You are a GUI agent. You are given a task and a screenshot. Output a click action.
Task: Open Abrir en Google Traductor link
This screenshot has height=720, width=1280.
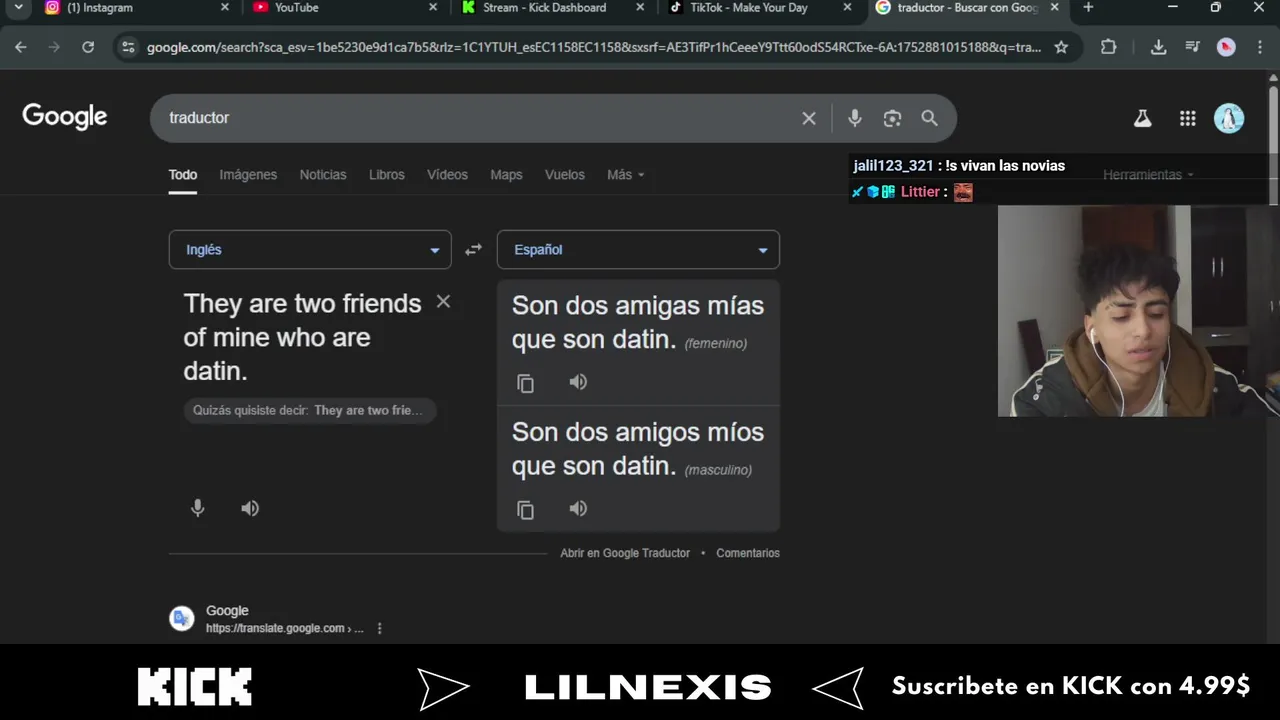coord(625,553)
